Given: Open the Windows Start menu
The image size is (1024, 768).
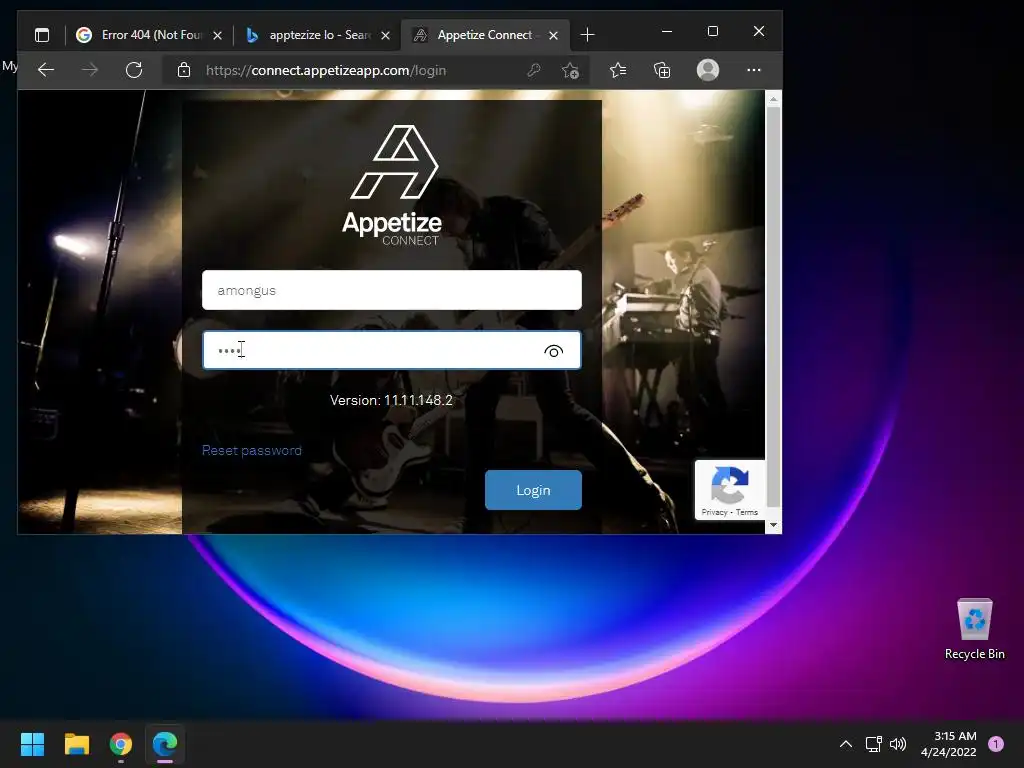Looking at the screenshot, I should [x=32, y=744].
